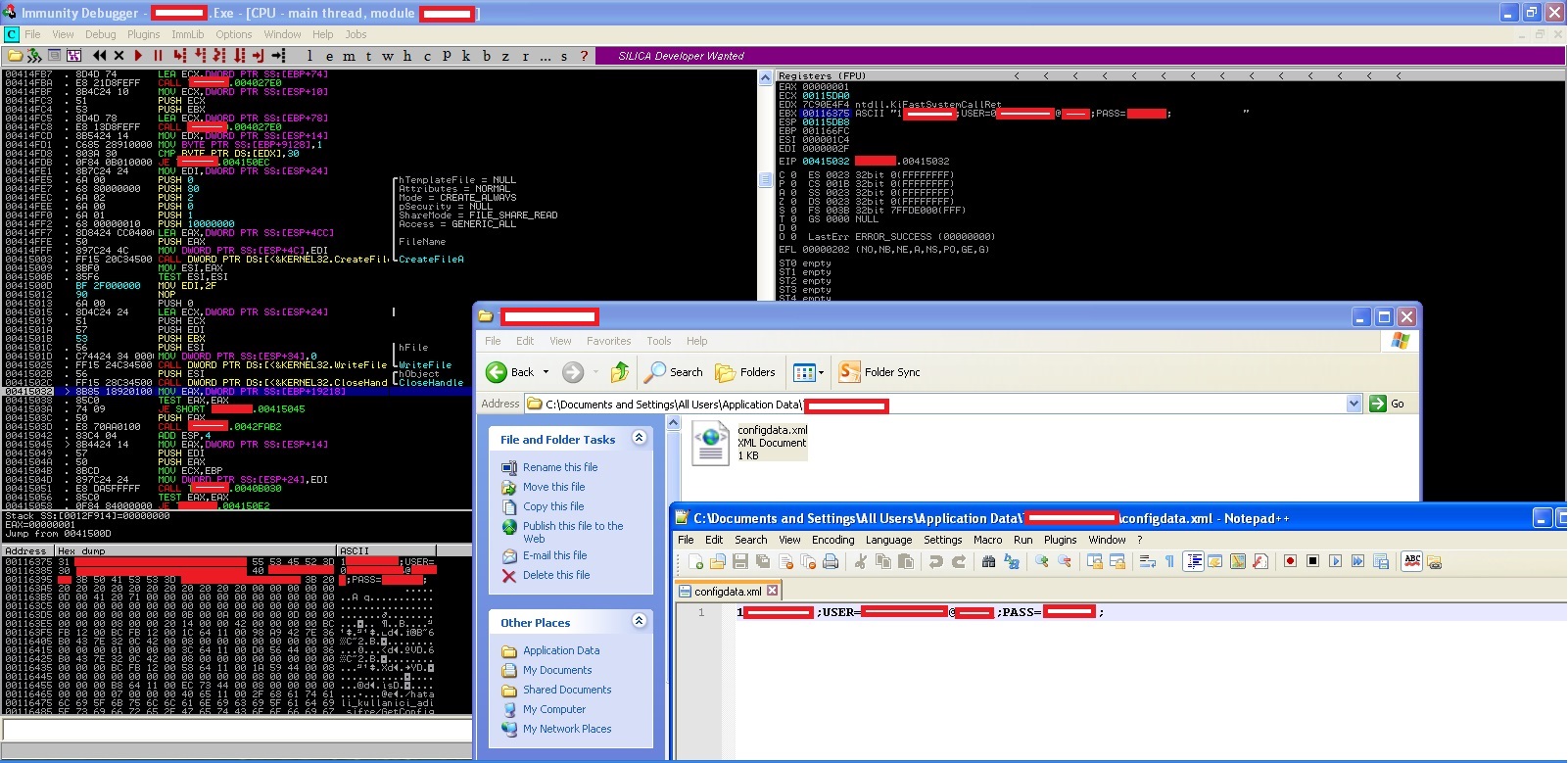The image size is (1568, 763).
Task: Click the Undo icon in Notepad++ toolbar
Action: 936,561
